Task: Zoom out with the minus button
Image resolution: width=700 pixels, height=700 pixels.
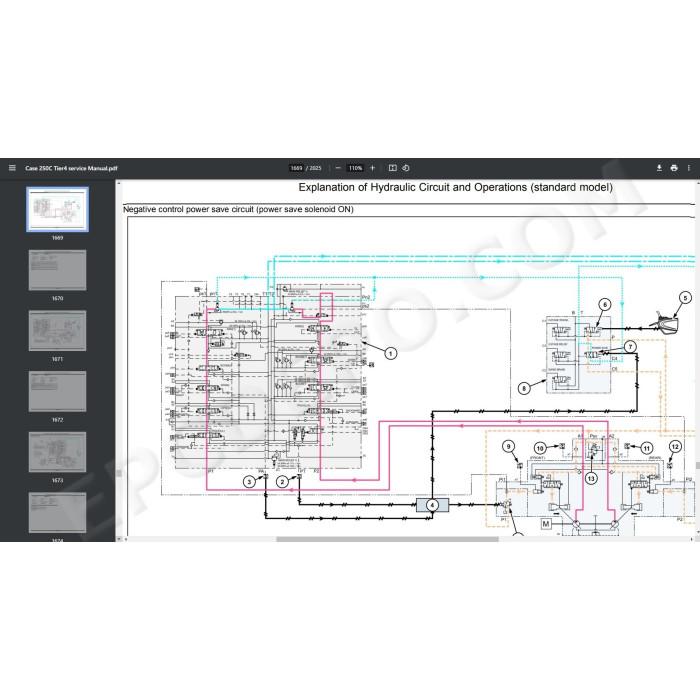Action: click(x=338, y=168)
